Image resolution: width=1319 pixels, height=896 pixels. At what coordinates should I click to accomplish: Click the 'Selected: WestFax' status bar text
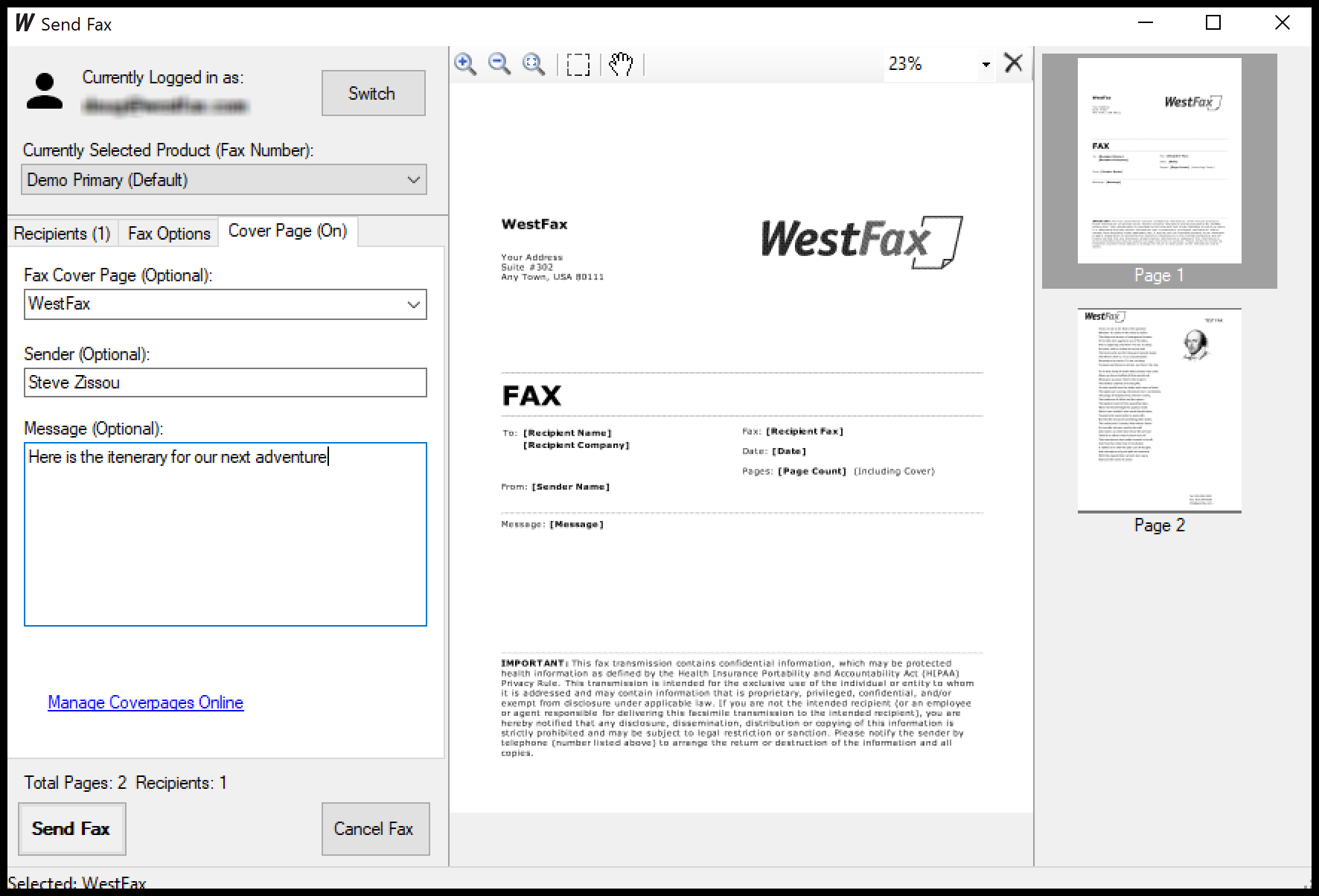click(x=77, y=883)
